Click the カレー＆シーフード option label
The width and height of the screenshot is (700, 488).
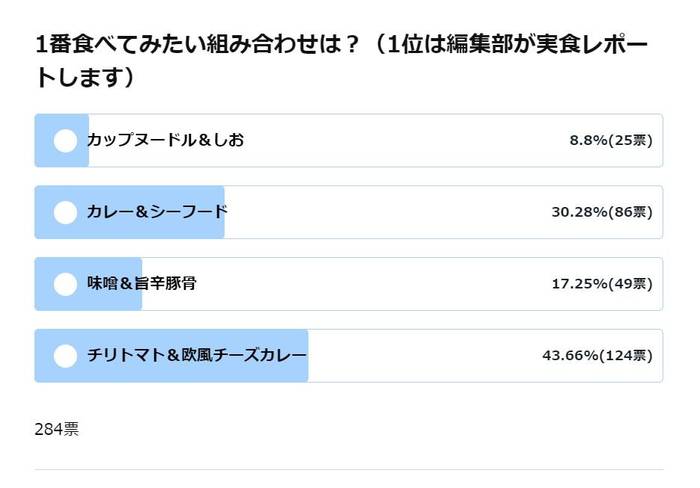click(x=157, y=212)
